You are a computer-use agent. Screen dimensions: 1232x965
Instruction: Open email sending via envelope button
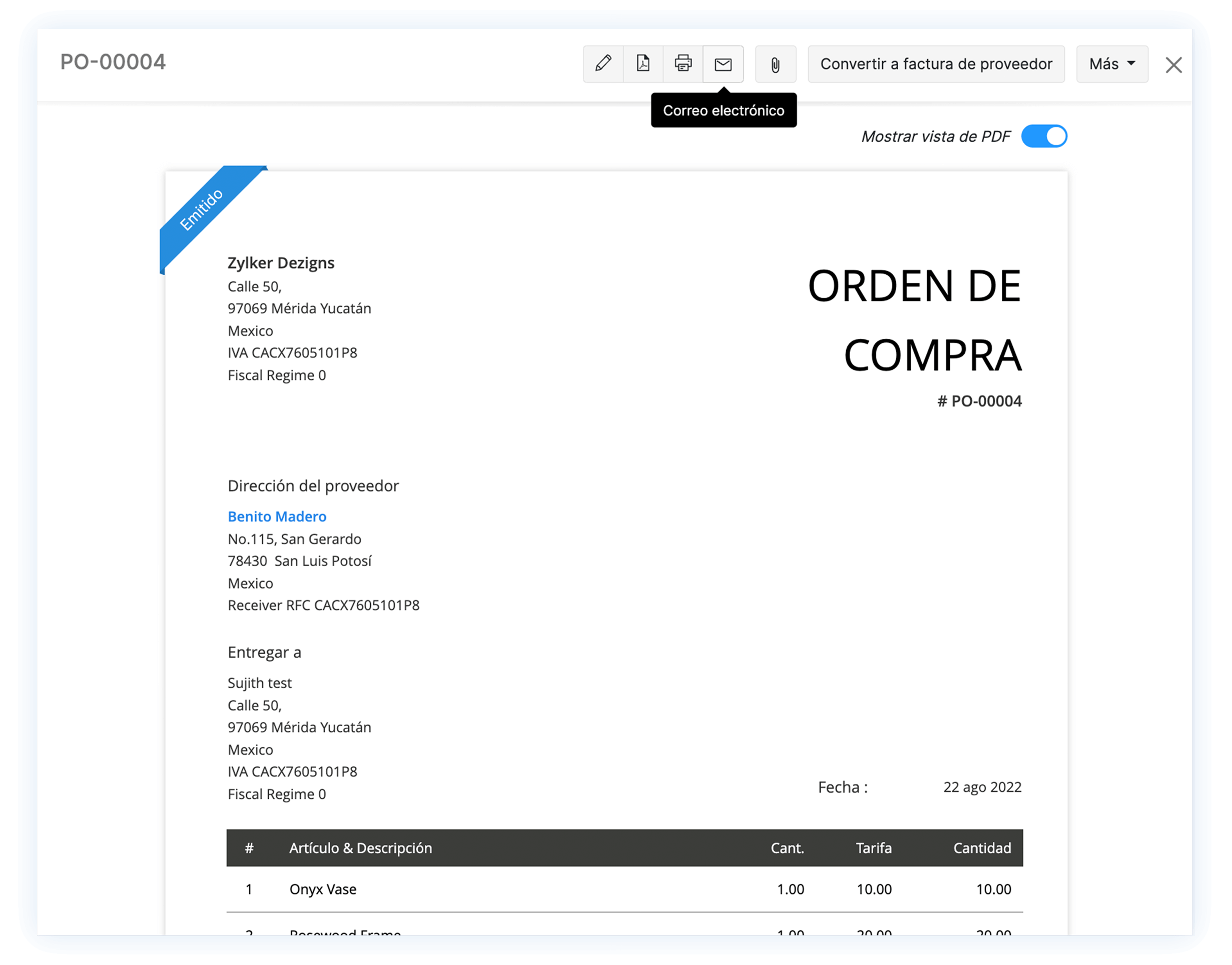(723, 64)
